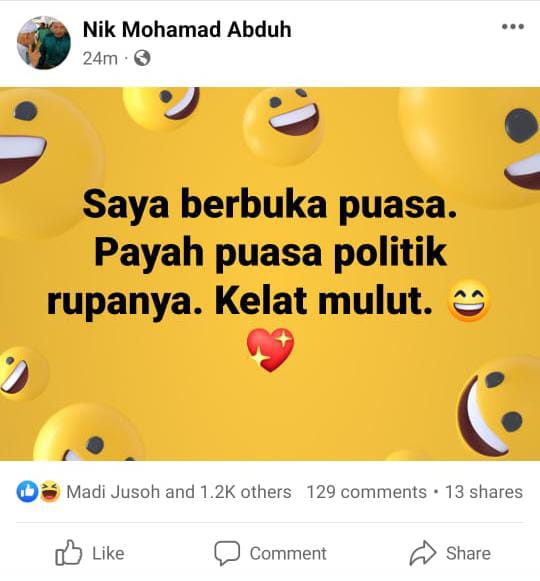Screen dimensions: 540x581
Task: Click Nik Mohamad Abduh's profile picture
Action: coord(44,43)
